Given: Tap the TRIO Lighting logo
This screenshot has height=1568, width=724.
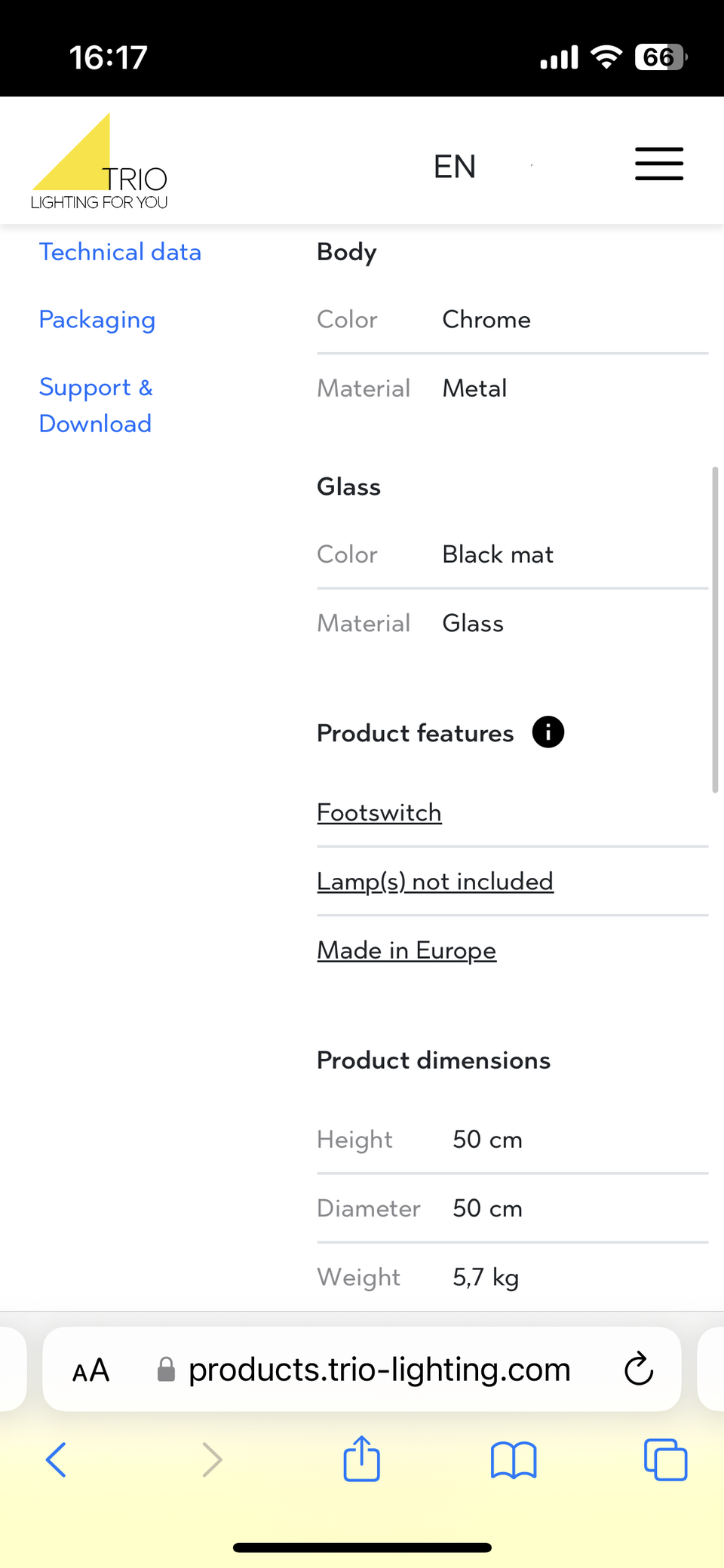Looking at the screenshot, I should pos(100,163).
